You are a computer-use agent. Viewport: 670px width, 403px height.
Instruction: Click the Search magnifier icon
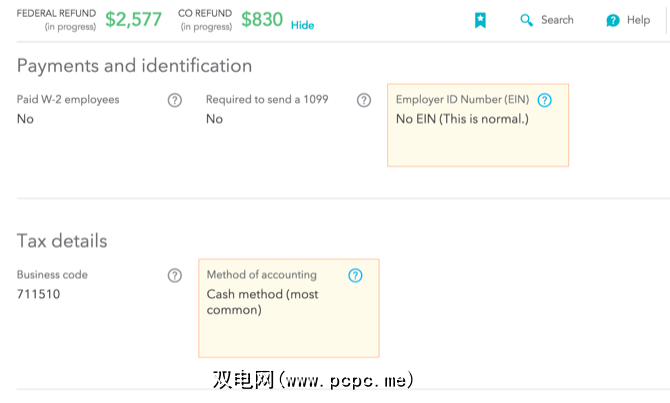click(x=527, y=20)
